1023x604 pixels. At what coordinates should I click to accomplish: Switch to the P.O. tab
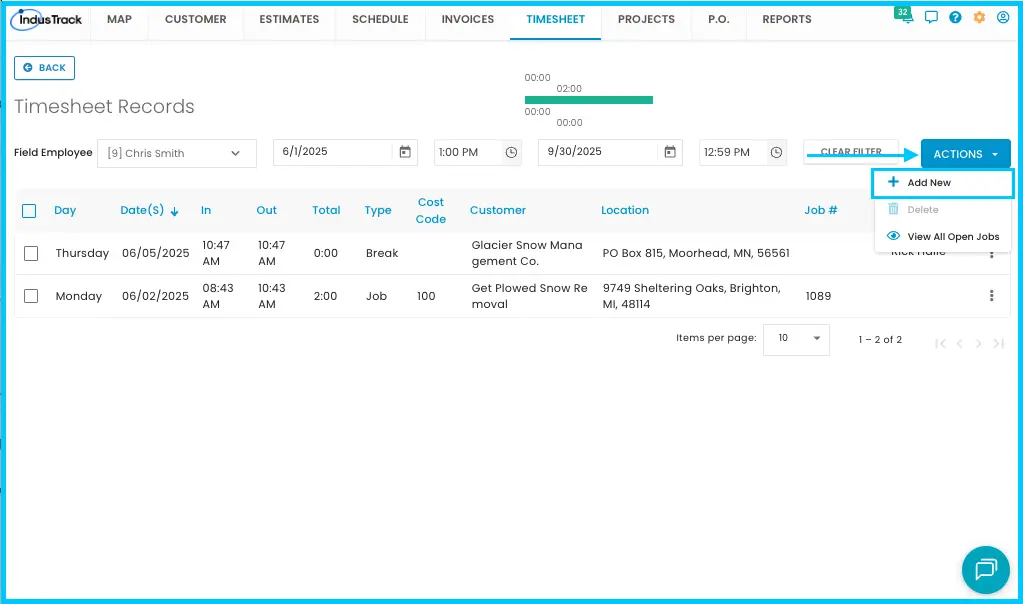[x=719, y=20]
